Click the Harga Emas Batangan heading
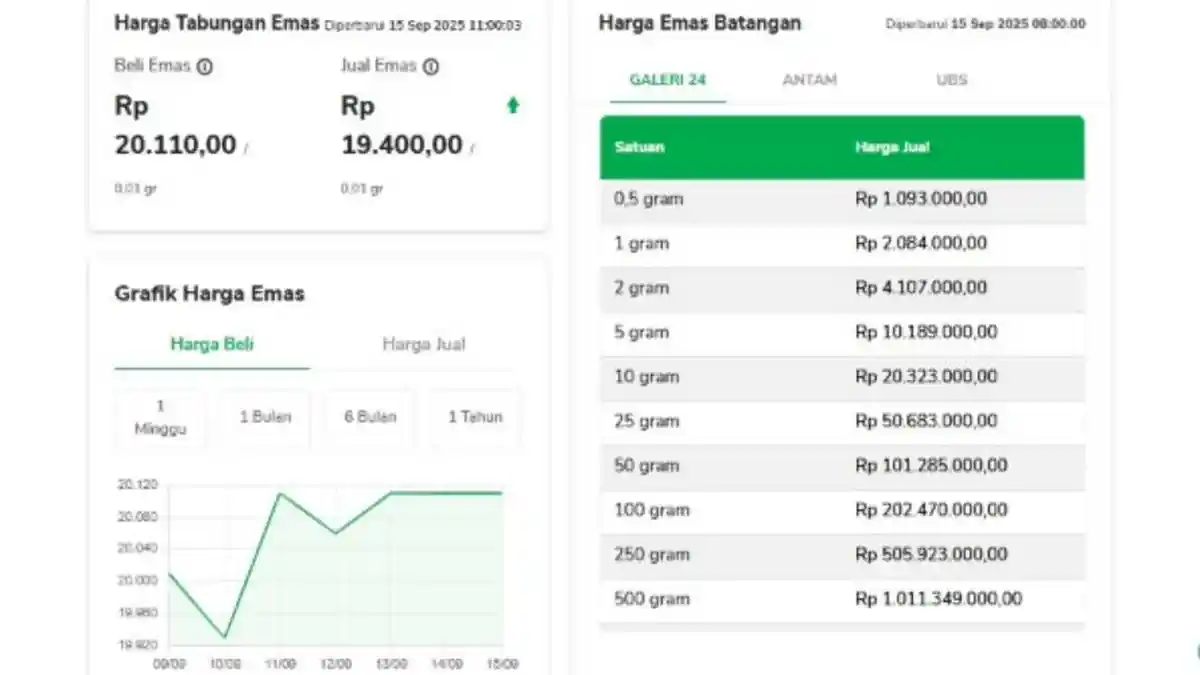This screenshot has height=675, width=1200. point(700,23)
